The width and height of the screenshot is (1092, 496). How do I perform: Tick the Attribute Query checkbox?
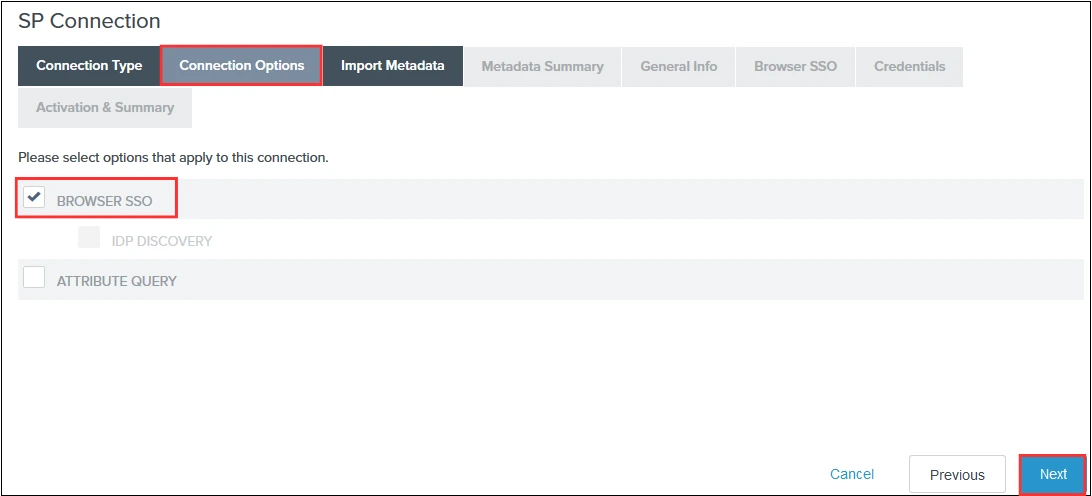pos(34,278)
